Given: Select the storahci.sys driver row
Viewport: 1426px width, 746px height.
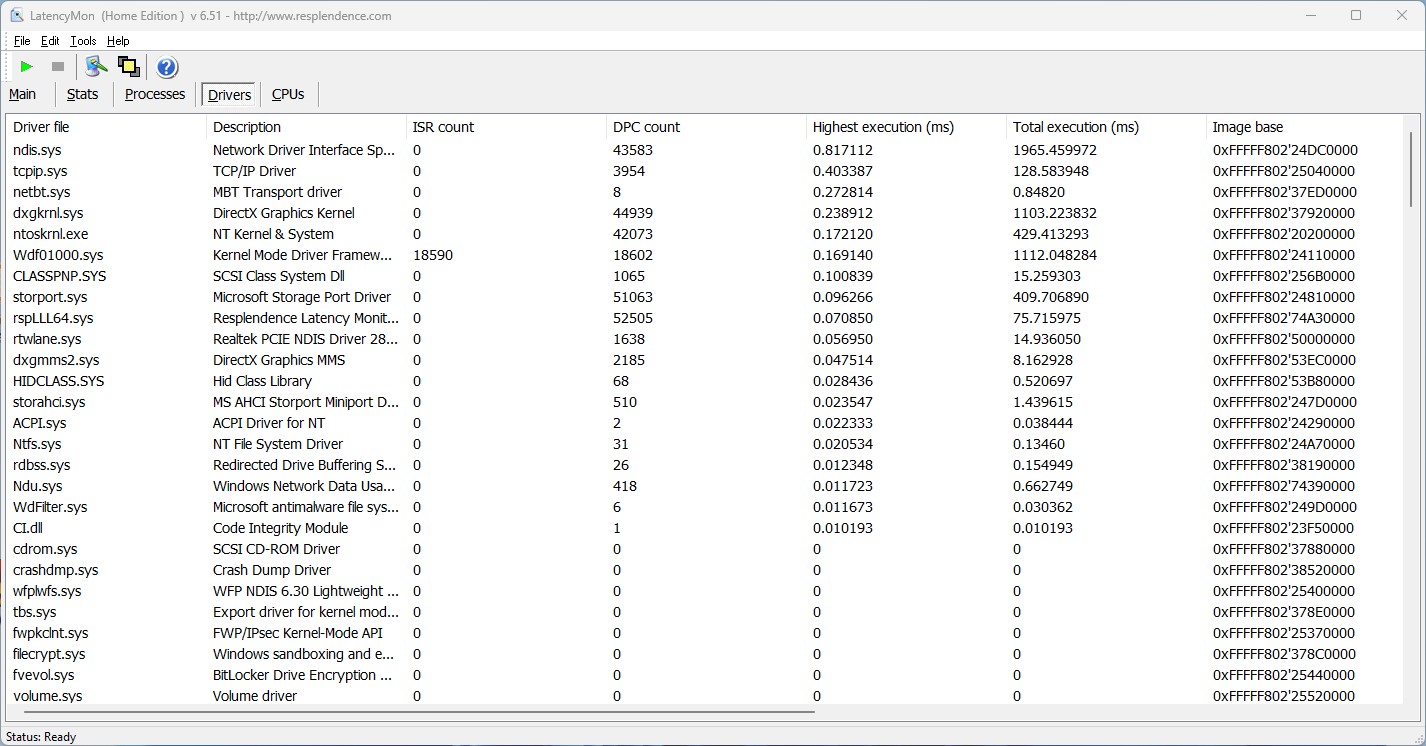Looking at the screenshot, I should [705, 402].
